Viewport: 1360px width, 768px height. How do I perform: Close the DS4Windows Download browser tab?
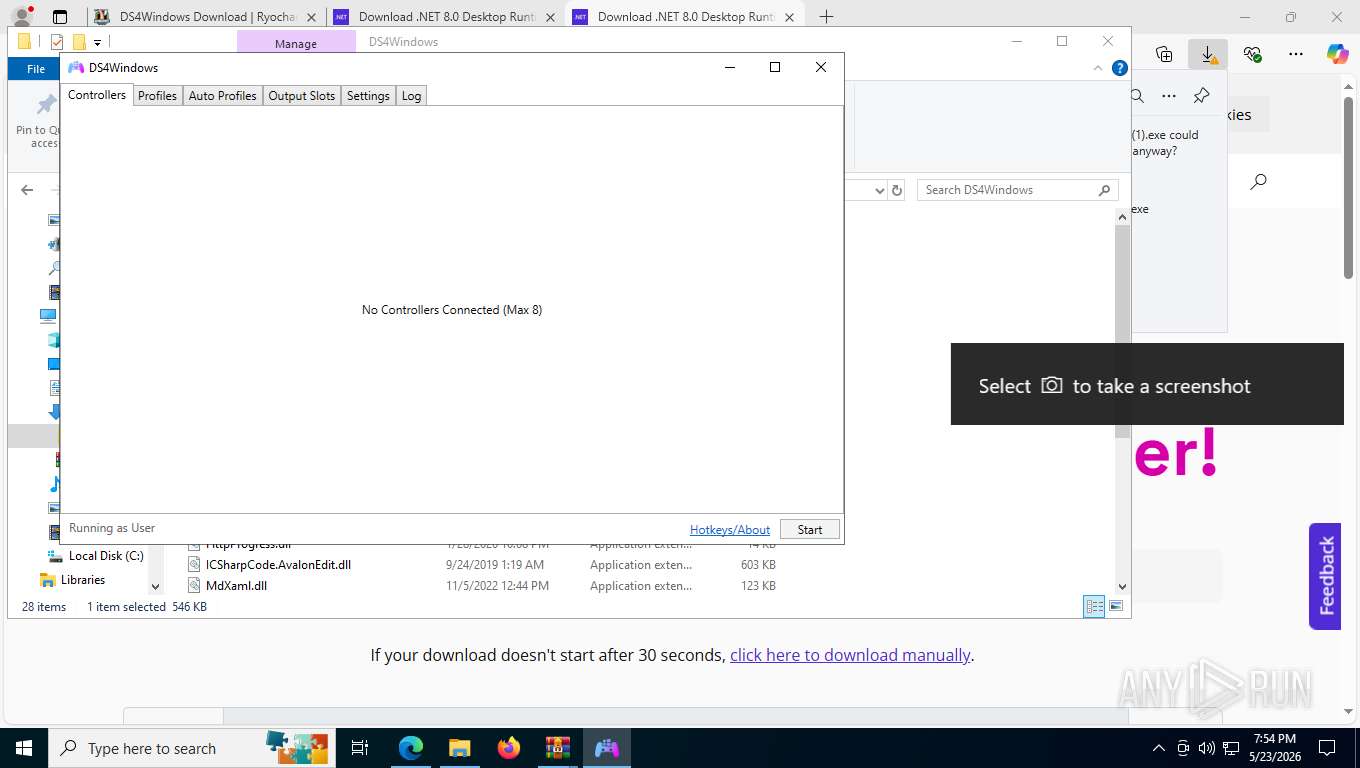(311, 17)
